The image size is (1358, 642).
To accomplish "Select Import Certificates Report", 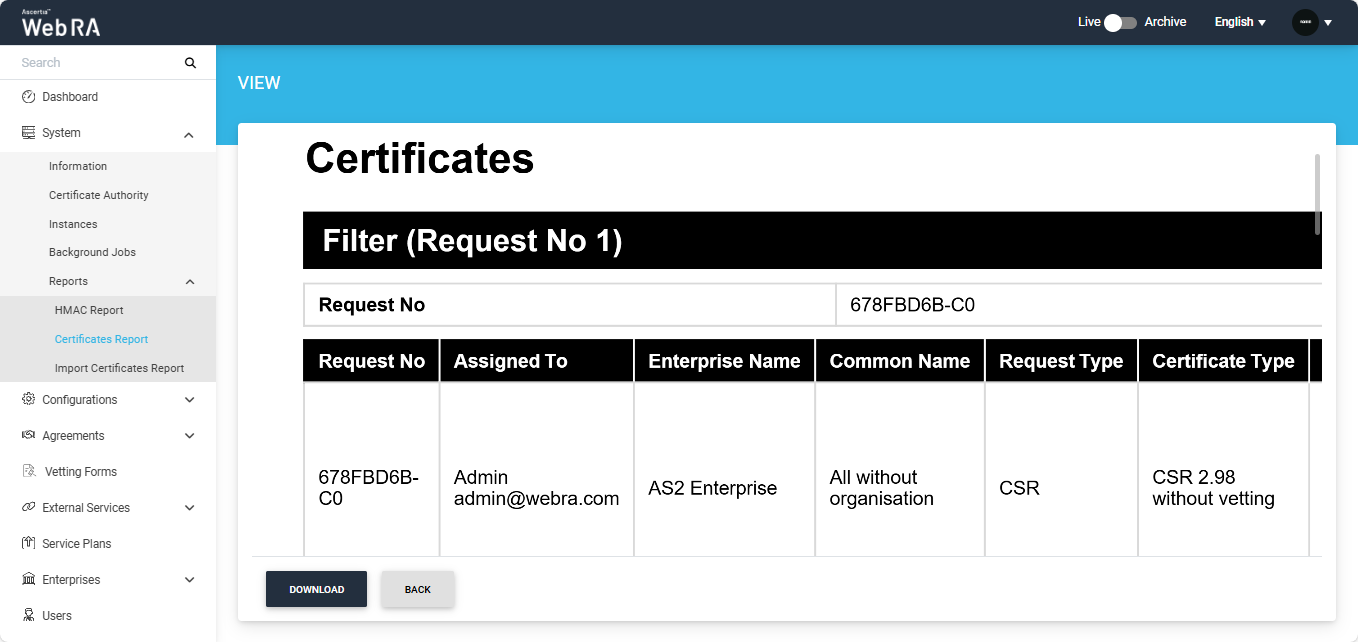I will point(119,368).
